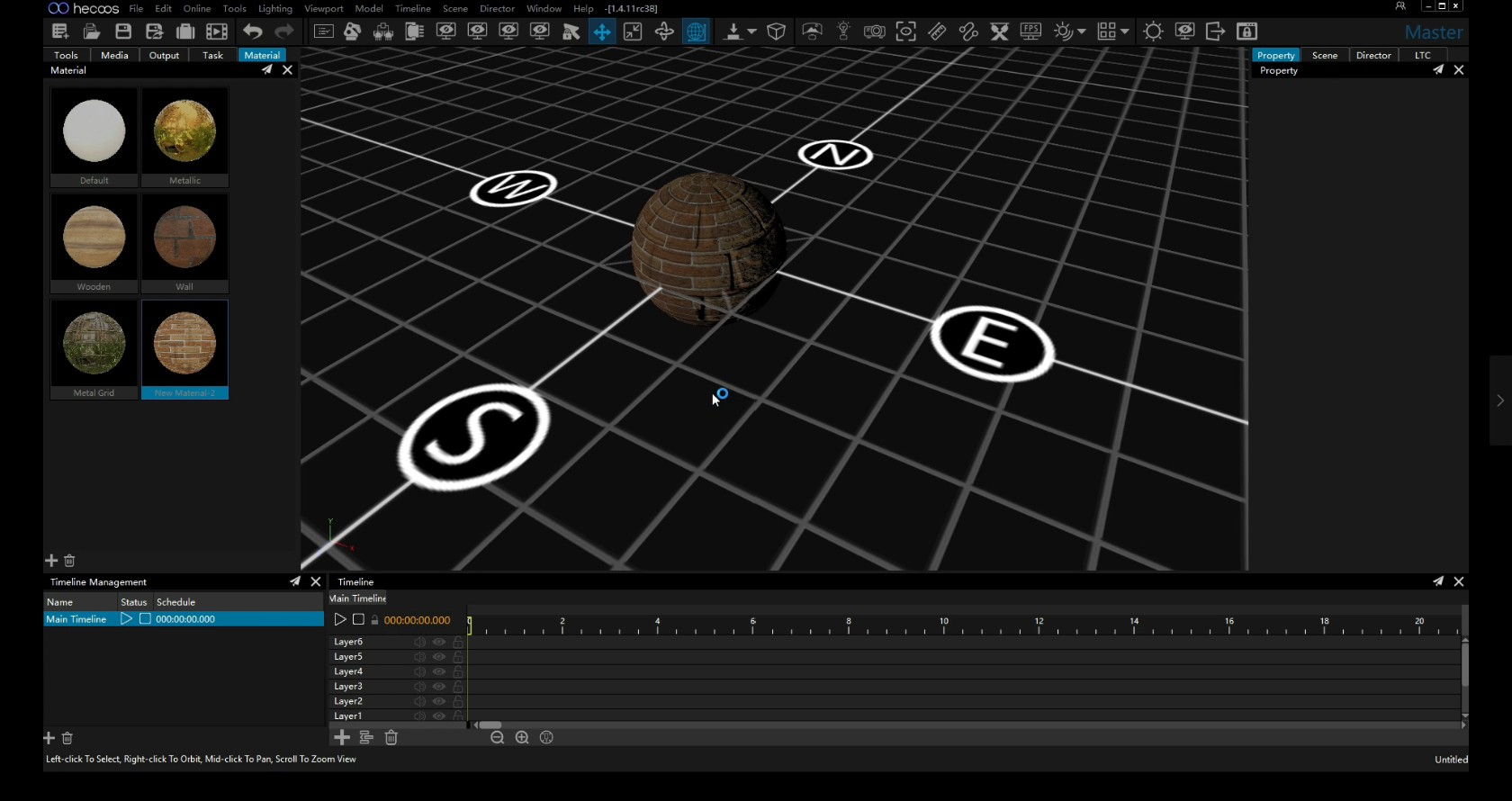Open the Director menu

pos(497,8)
